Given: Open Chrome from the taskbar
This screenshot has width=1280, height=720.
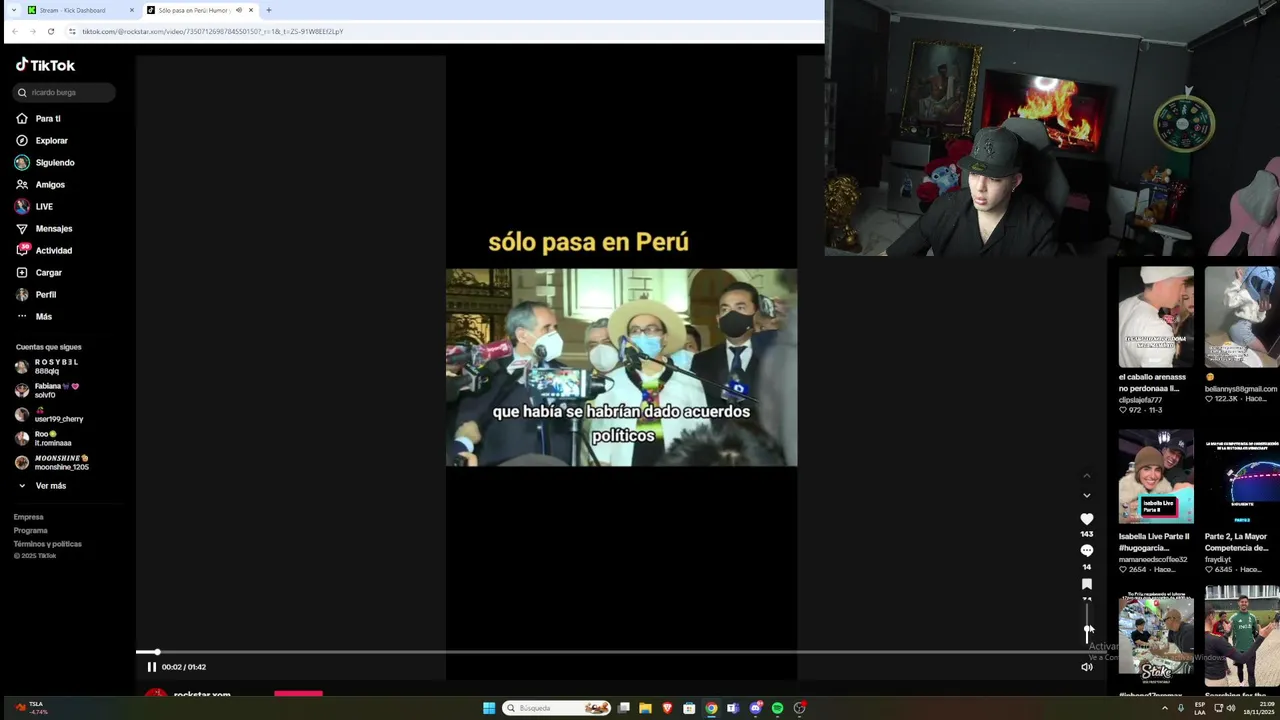Looking at the screenshot, I should point(711,708).
